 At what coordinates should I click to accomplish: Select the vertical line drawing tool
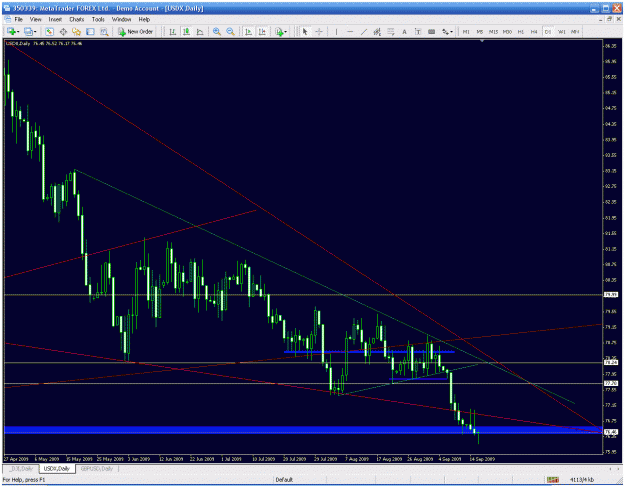[336, 31]
